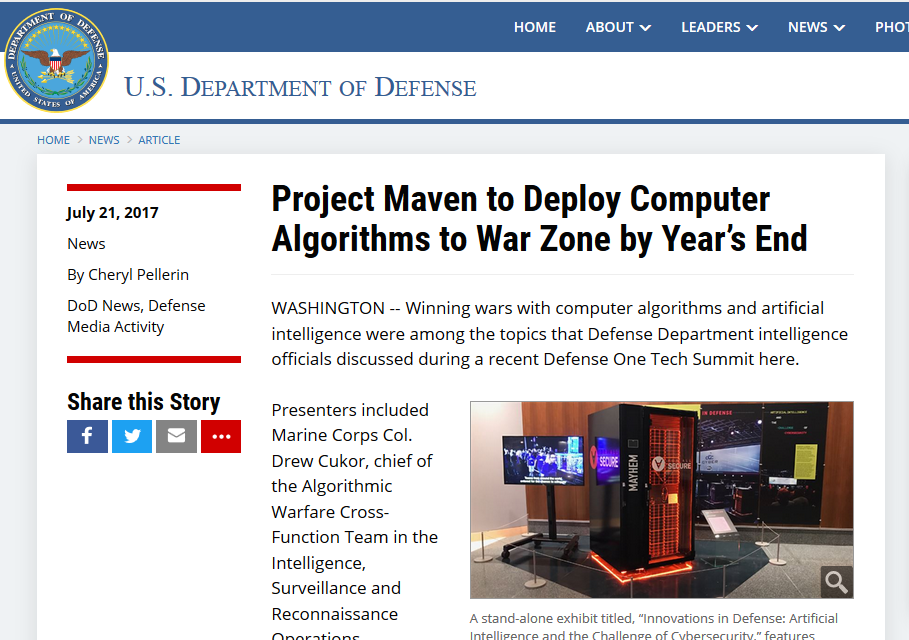Click DoD News, Defense Media Activity text
909x640 pixels.
point(136,316)
